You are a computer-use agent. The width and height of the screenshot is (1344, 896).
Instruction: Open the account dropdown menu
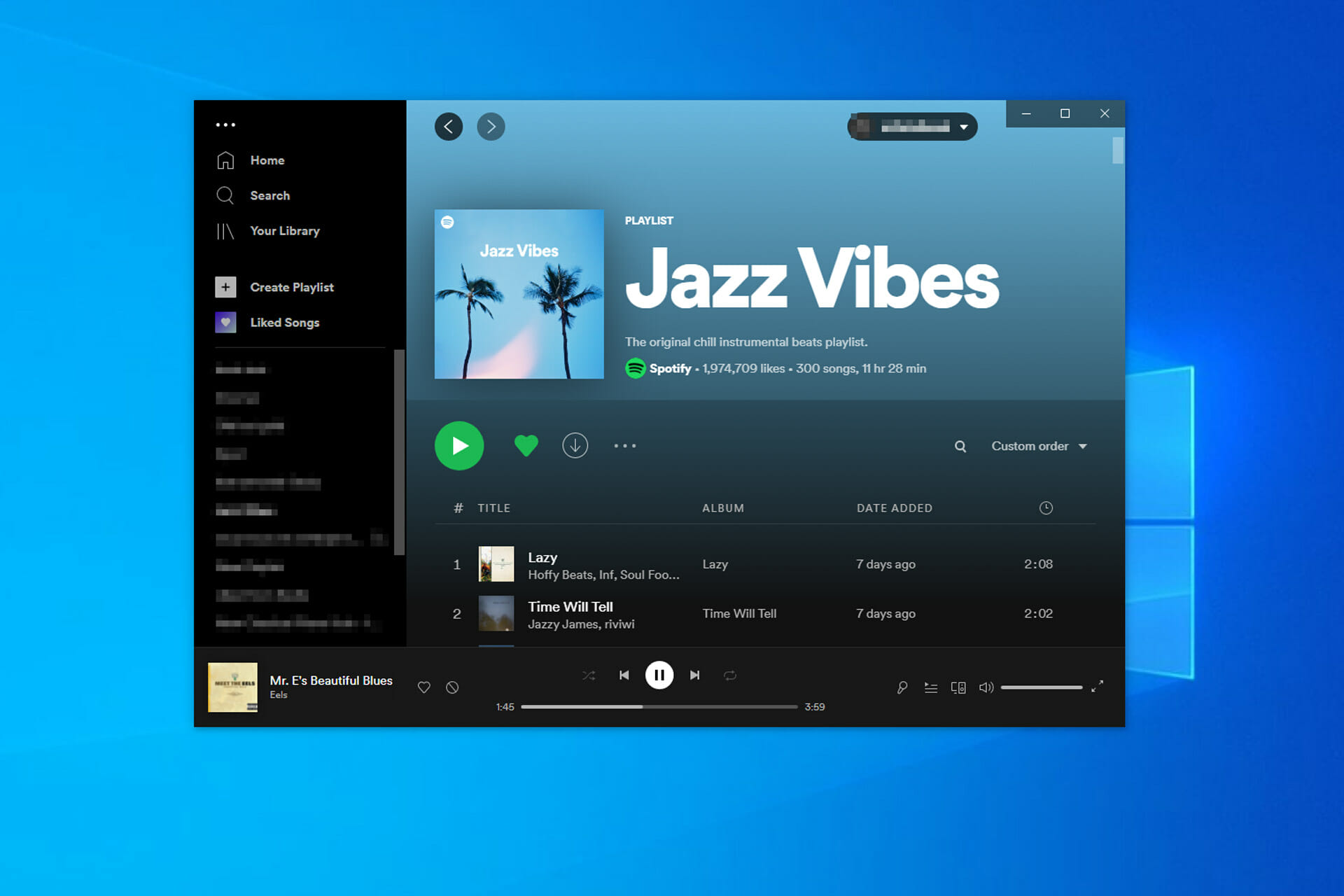pyautogui.click(x=911, y=127)
